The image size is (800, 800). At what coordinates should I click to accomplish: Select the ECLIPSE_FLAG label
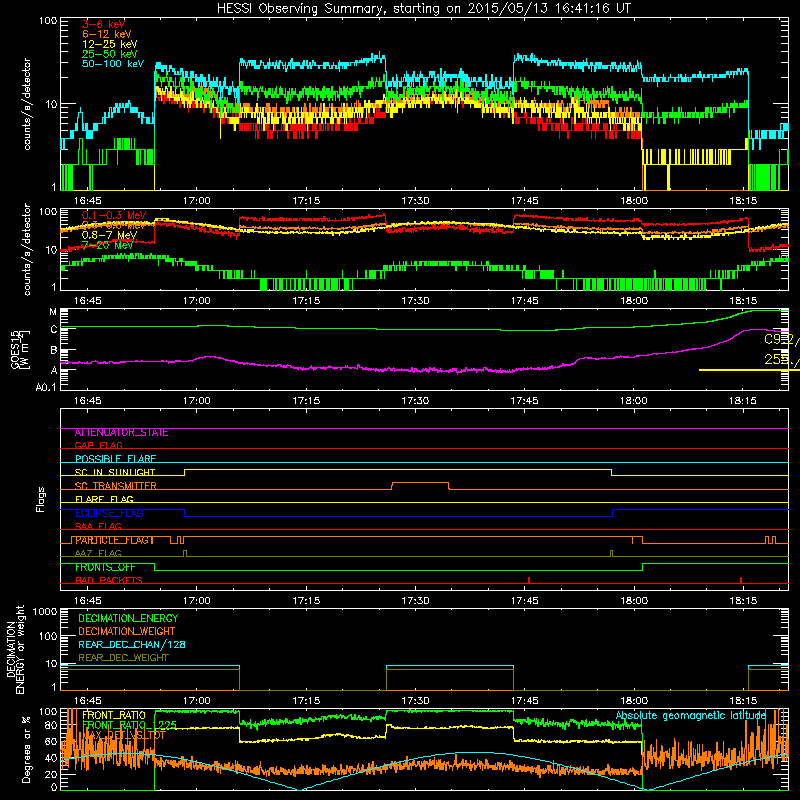[109, 513]
